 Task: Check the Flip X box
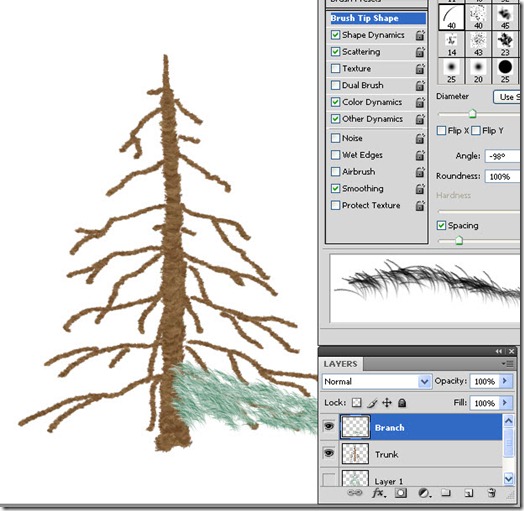[441, 130]
